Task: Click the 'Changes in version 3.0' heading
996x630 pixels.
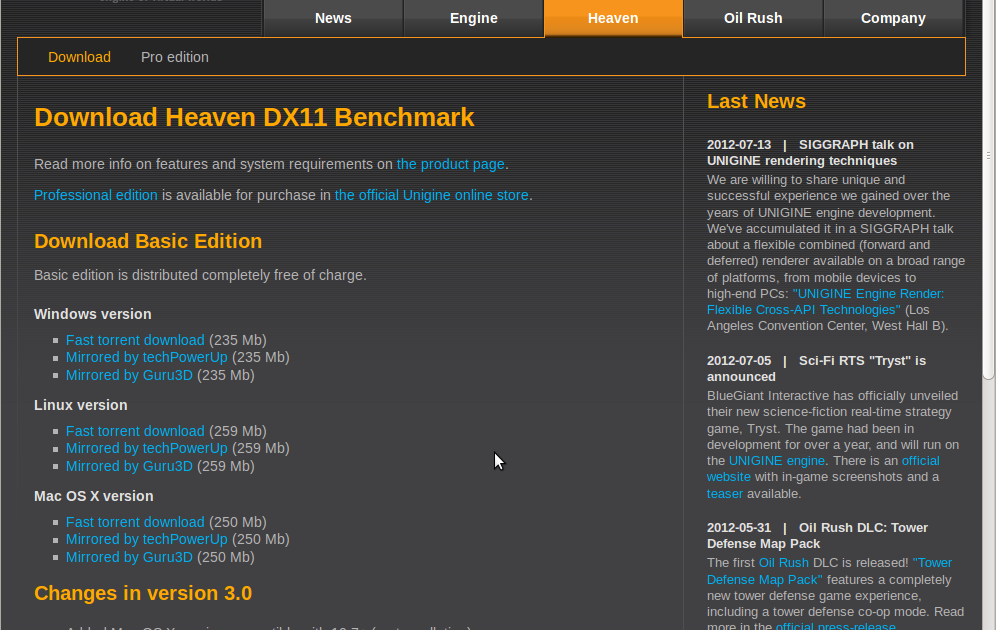Action: point(143,593)
